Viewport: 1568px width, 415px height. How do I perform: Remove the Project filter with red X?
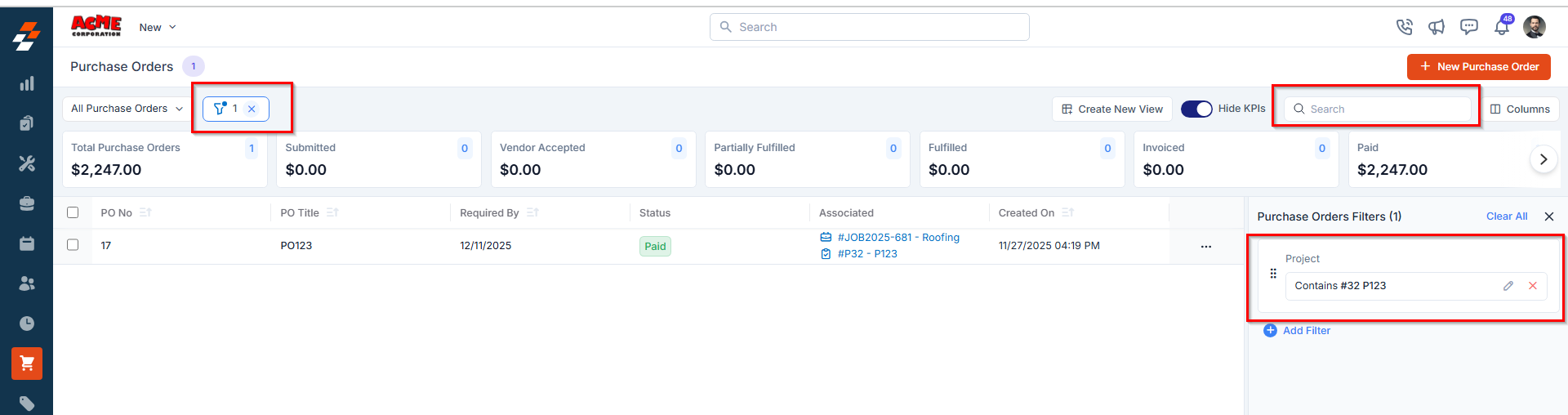[1533, 286]
